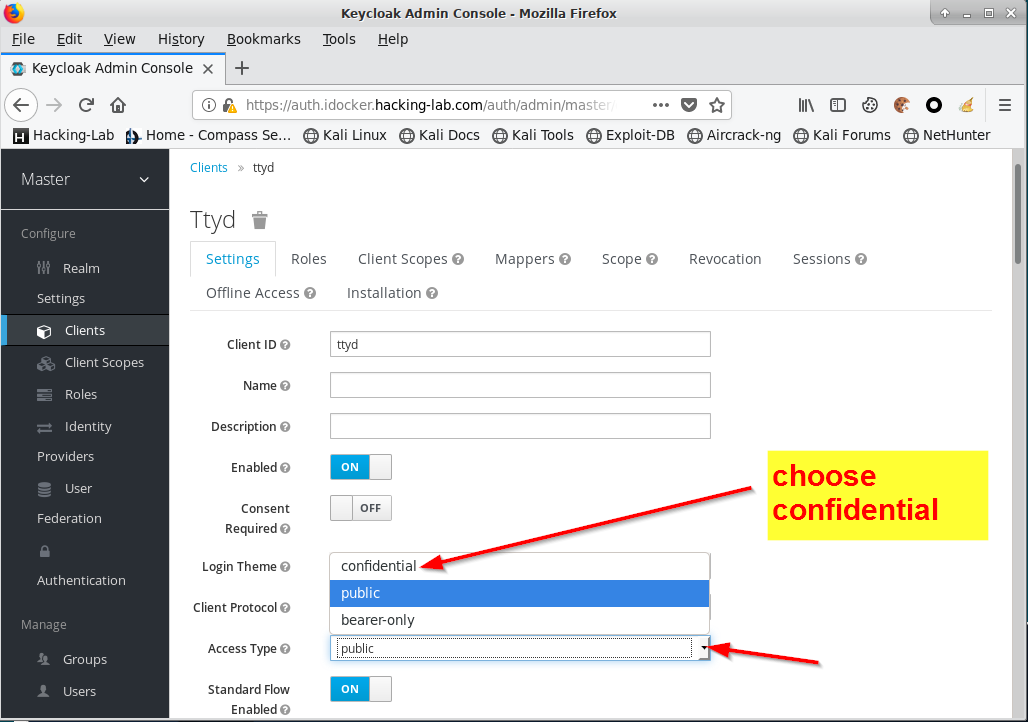Open the Access Type dropdown arrow
Screen dimensions: 1028x722
[x=703, y=648]
